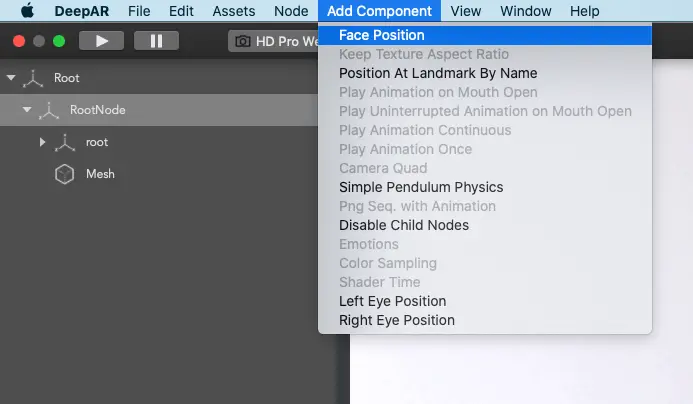This screenshot has height=404, width=693.
Task: Open the View menu
Action: pyautogui.click(x=465, y=11)
